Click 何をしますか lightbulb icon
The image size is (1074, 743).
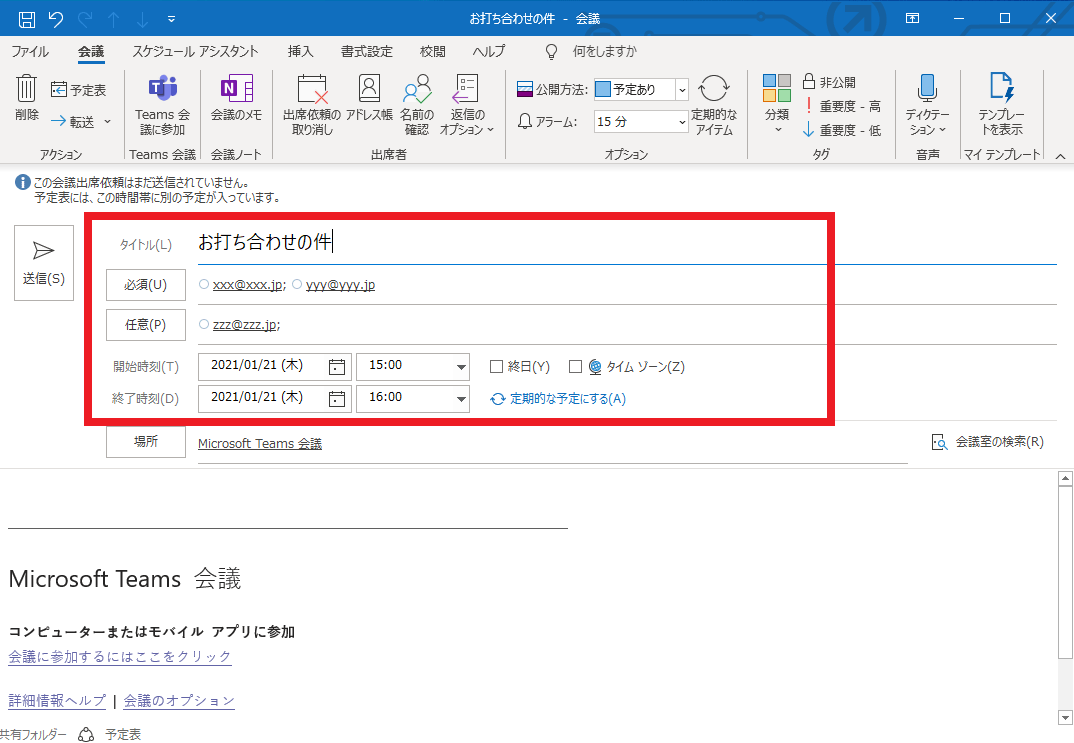[551, 51]
